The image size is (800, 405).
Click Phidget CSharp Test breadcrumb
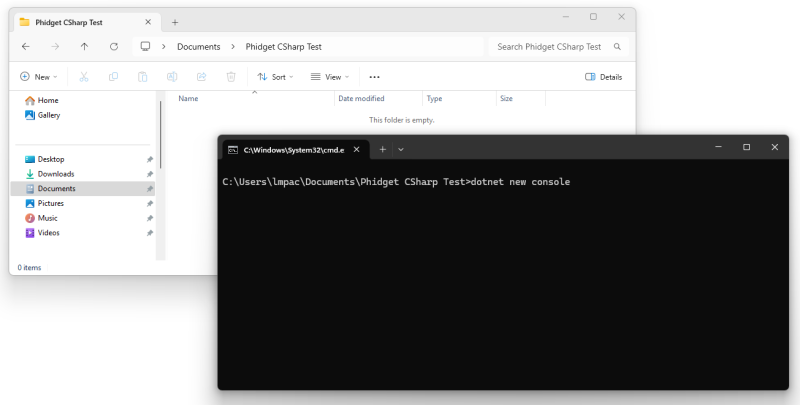[284, 46]
